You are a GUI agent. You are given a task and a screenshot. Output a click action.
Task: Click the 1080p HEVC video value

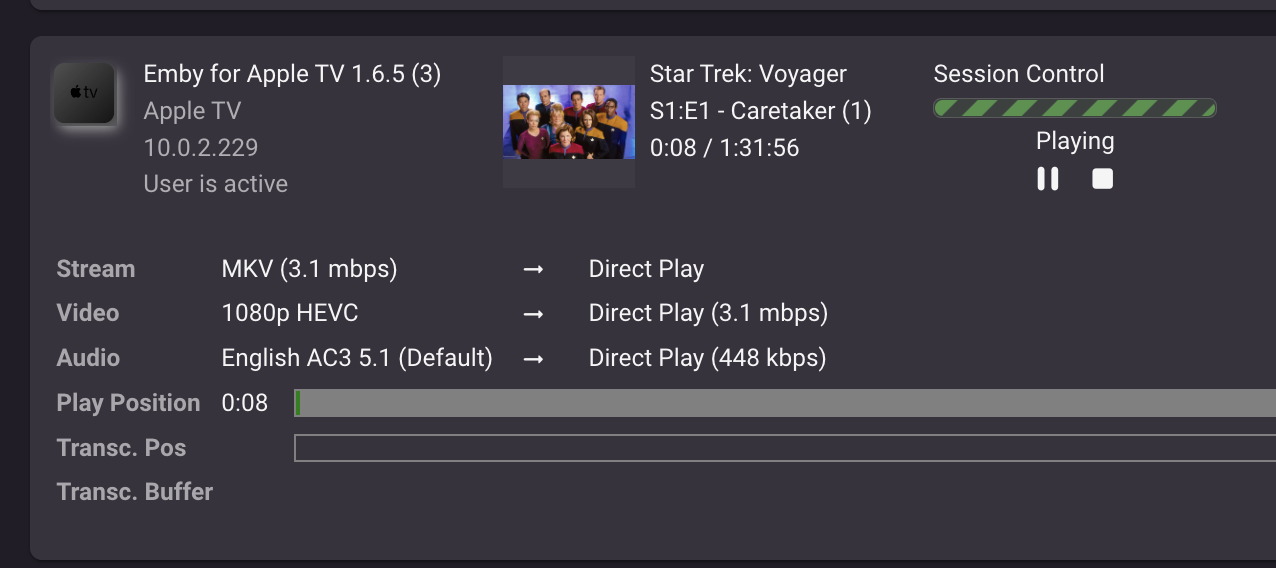click(289, 313)
